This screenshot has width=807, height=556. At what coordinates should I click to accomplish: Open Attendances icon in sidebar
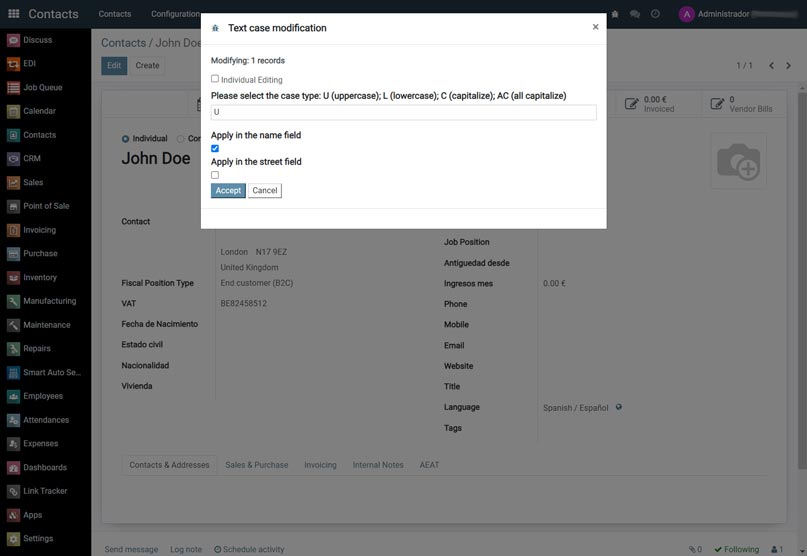click(x=13, y=420)
